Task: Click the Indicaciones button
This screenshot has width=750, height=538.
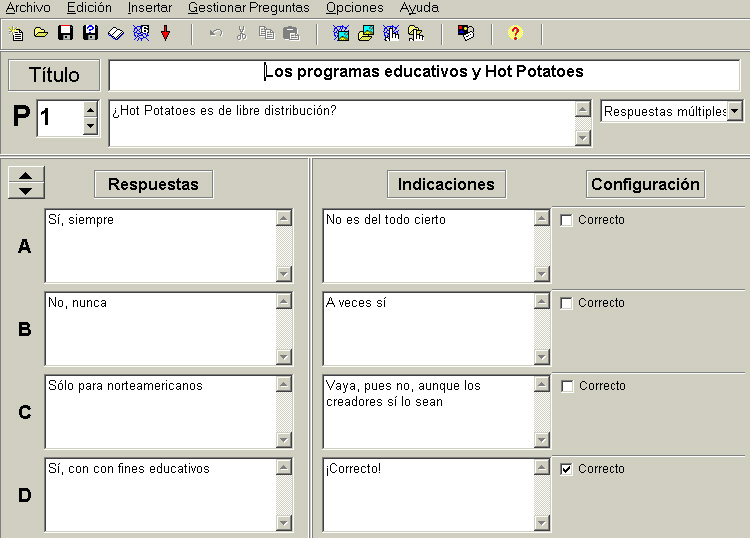Action: [x=446, y=184]
